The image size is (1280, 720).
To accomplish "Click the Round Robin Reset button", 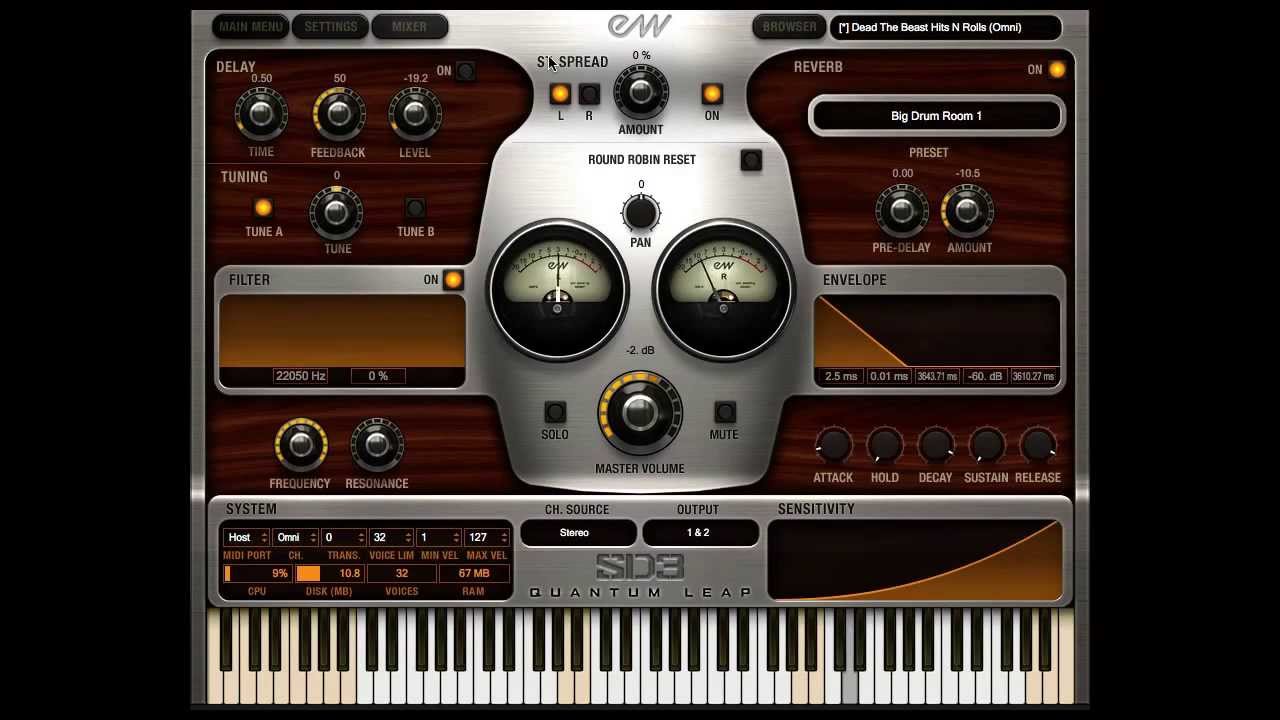I will point(751,160).
